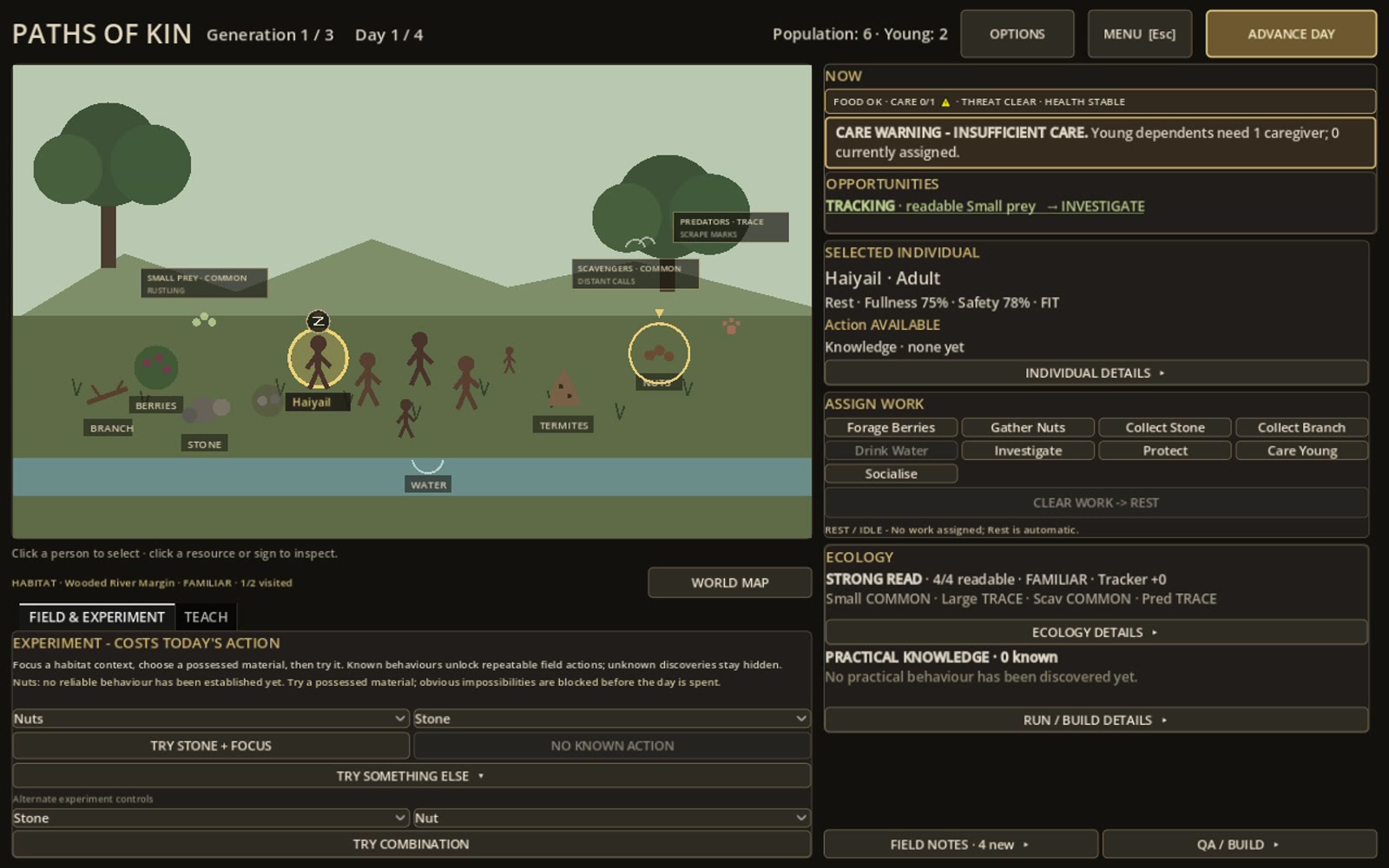Click the Tracking Investigate opportunity link
This screenshot has width=1389, height=868.
coord(984,206)
